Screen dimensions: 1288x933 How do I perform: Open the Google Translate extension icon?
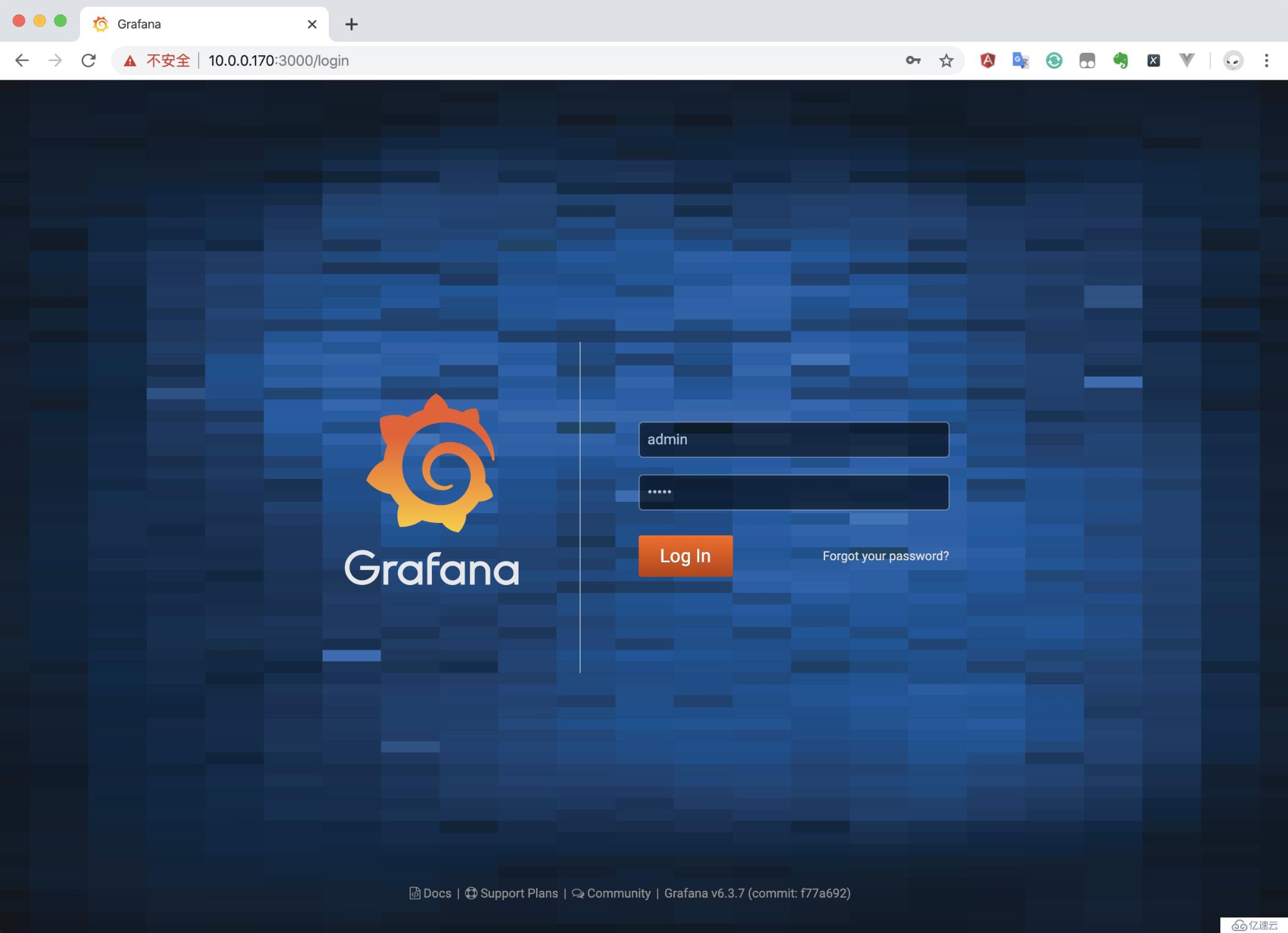(x=1021, y=60)
